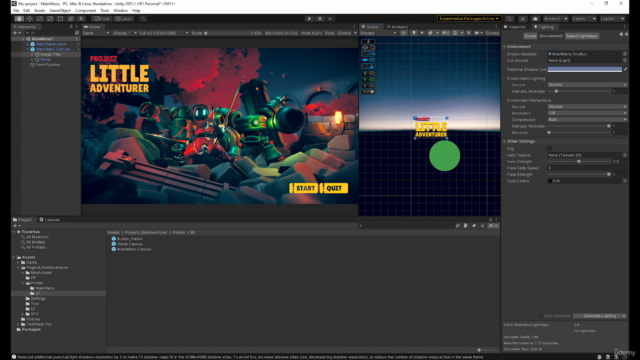This screenshot has width=640, height=360.
Task: Select the Rotate tool in the toolbar
Action: click(x=40, y=19)
